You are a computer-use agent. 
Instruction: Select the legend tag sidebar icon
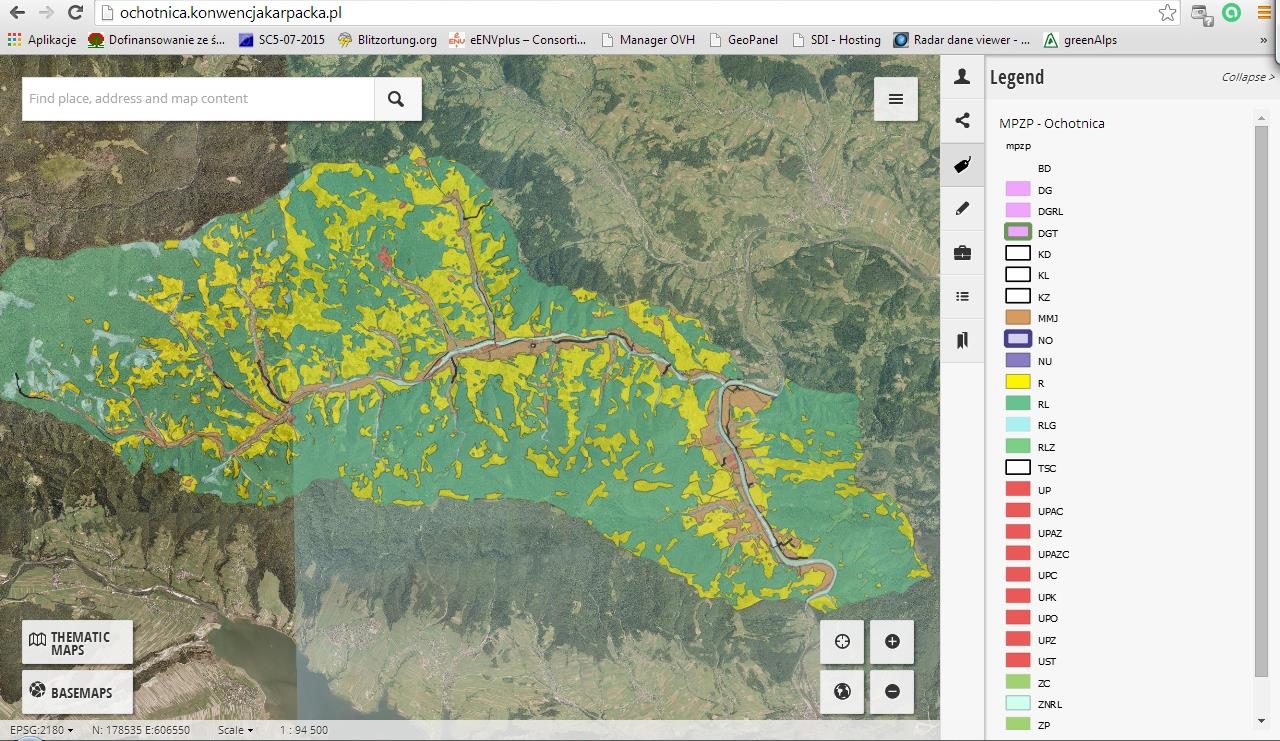pyautogui.click(x=962, y=165)
